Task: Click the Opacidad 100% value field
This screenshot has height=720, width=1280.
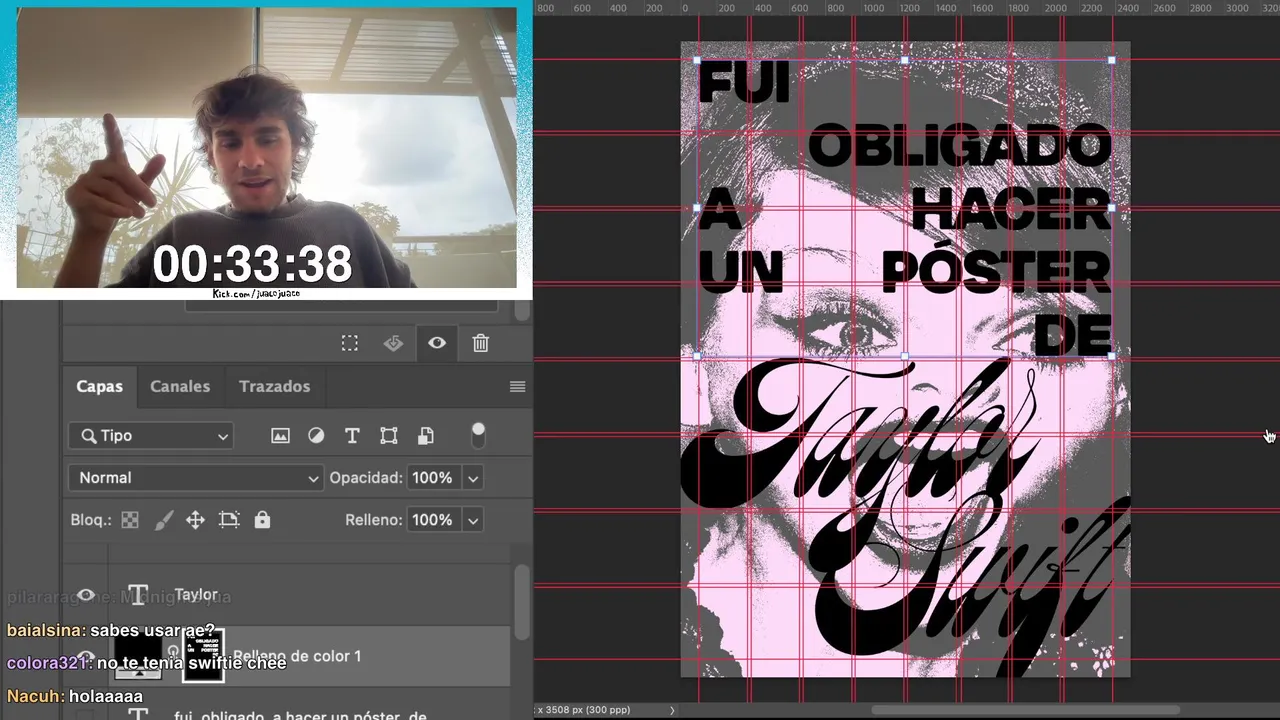Action: coord(432,478)
